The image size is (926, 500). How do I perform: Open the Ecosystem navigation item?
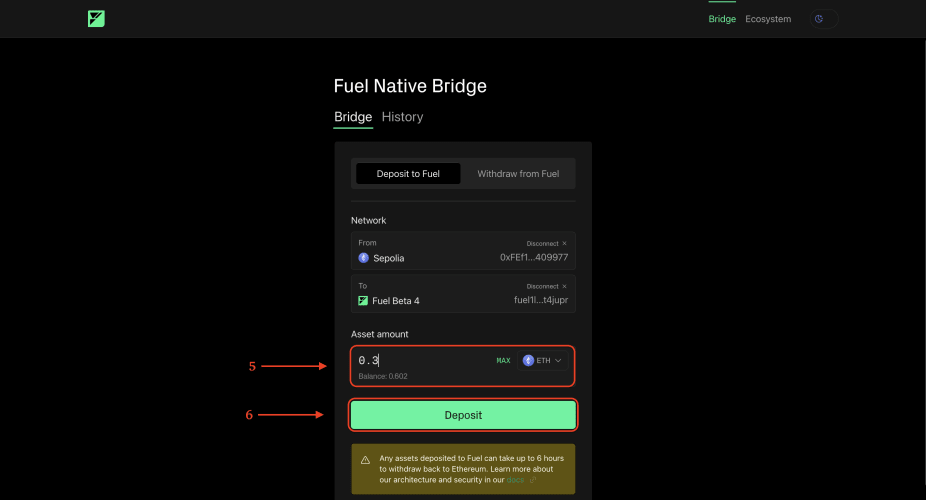pyautogui.click(x=768, y=19)
